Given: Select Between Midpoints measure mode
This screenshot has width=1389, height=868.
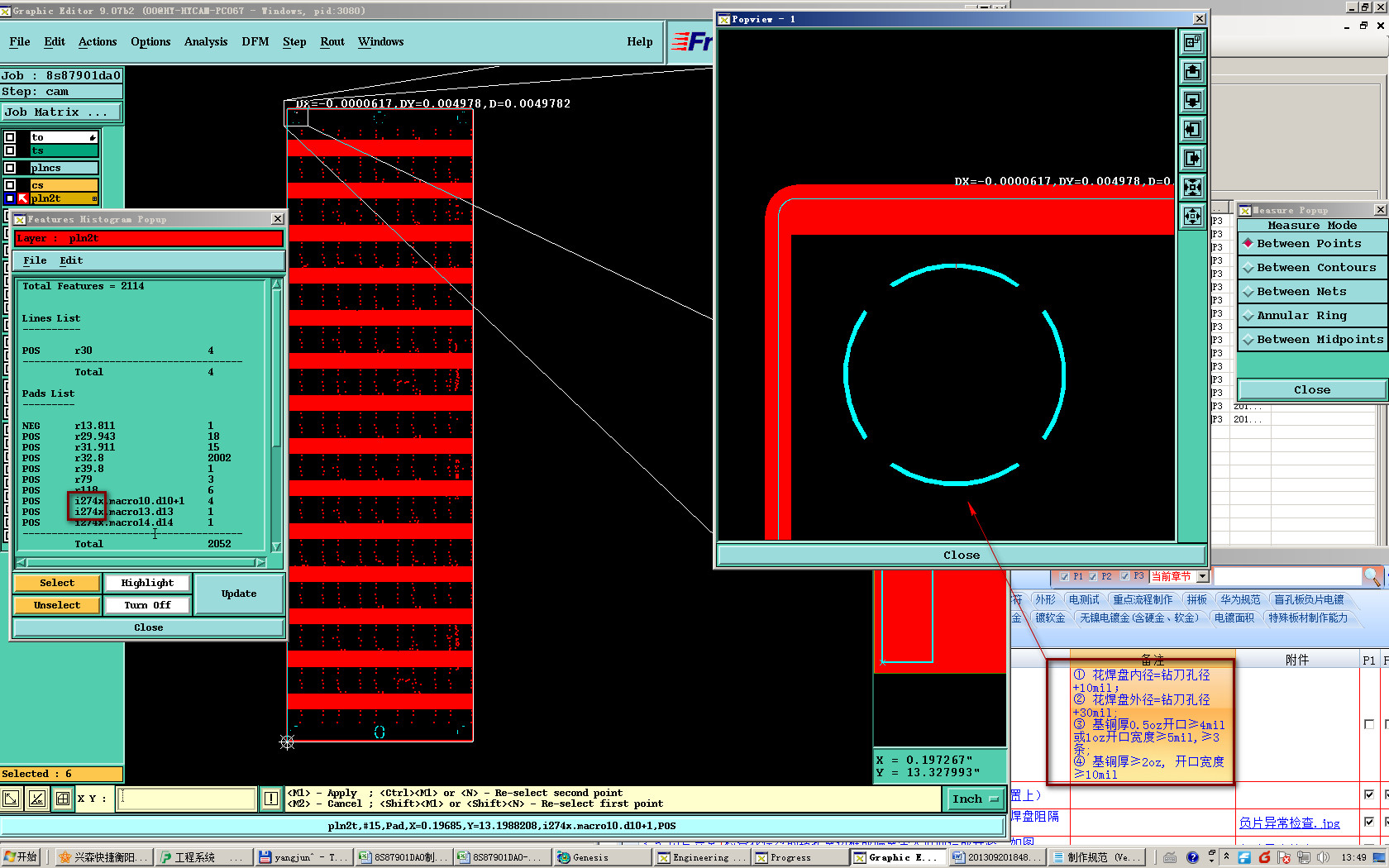Looking at the screenshot, I should pos(1311,340).
